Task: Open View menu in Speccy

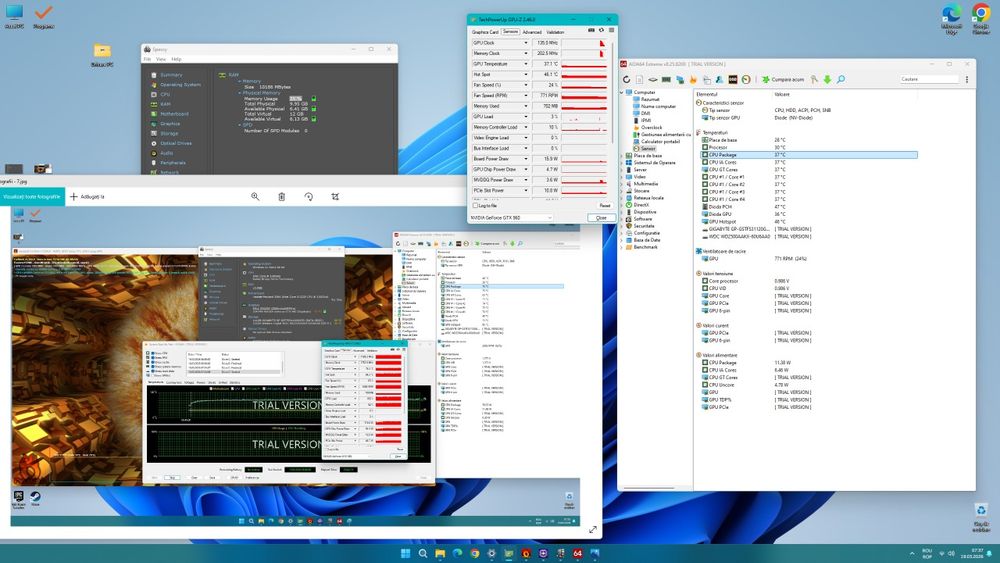Action: (x=161, y=59)
